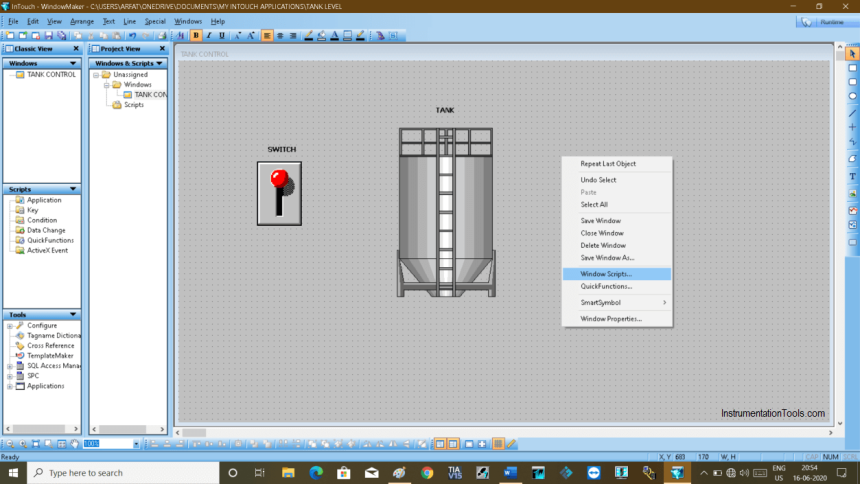
Task: Open Window Scripts from context menu
Action: 606,273
